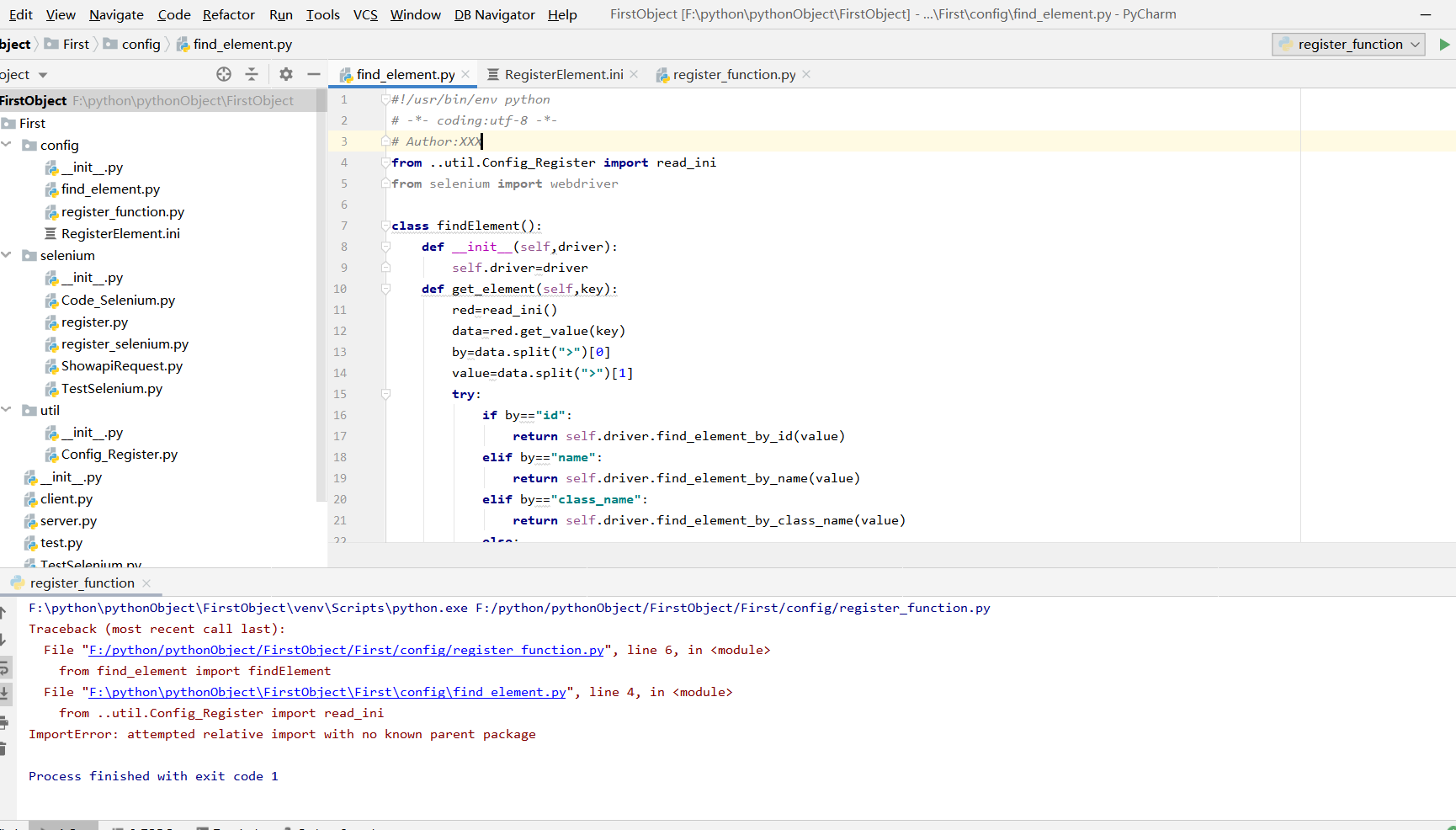Open the Edit menu

[x=20, y=14]
